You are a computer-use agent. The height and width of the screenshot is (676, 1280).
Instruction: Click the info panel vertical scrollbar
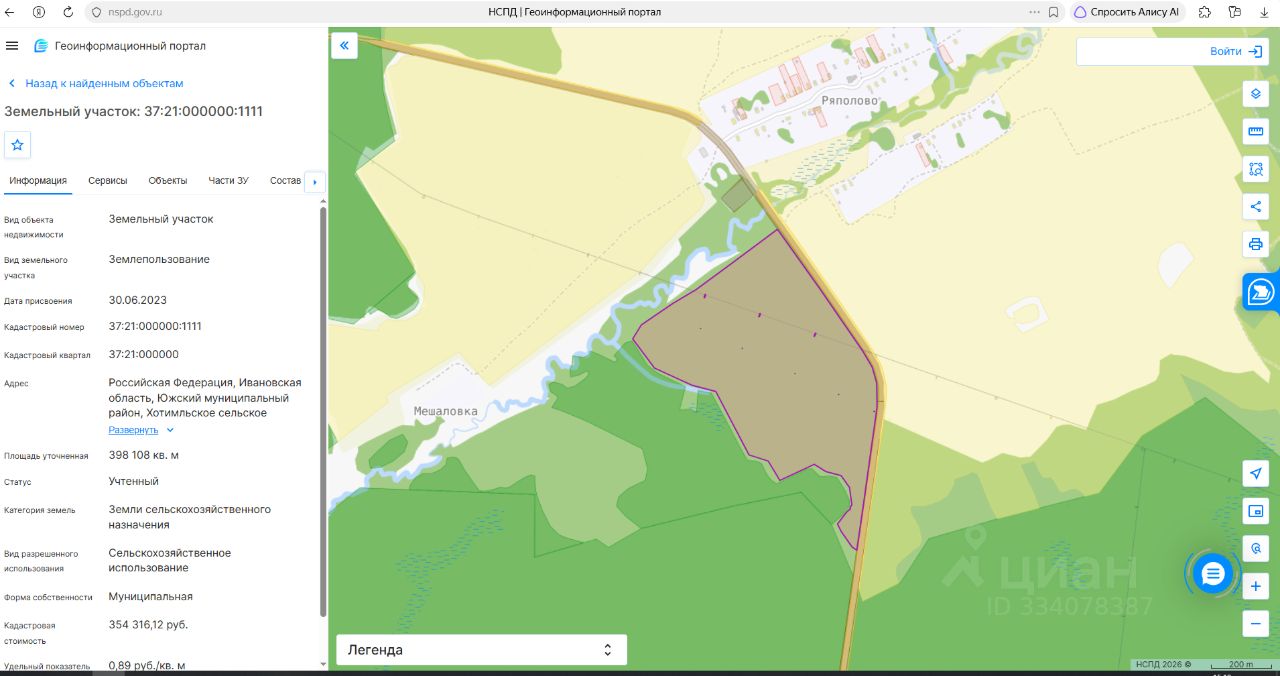click(323, 410)
